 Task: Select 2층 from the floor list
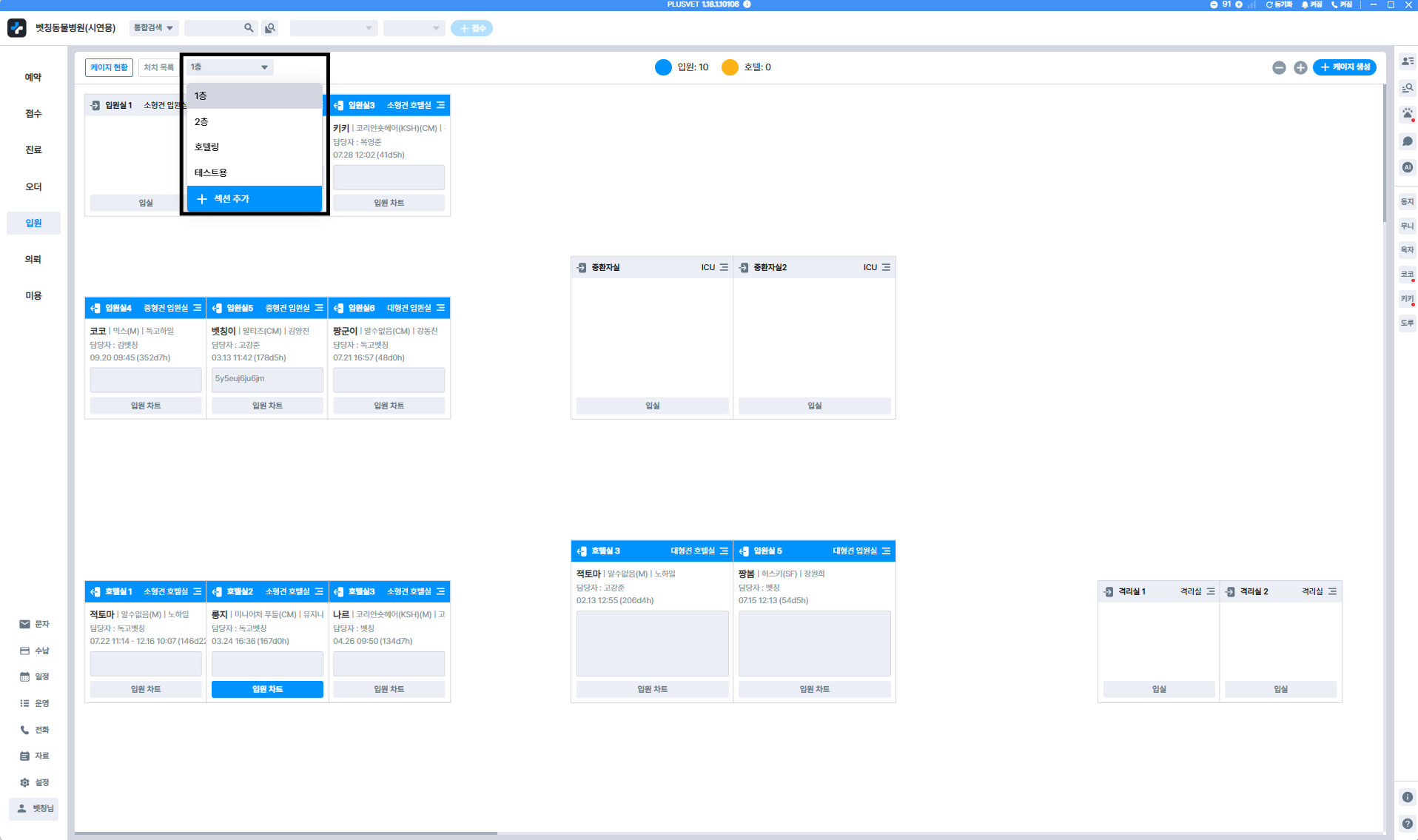coord(254,121)
